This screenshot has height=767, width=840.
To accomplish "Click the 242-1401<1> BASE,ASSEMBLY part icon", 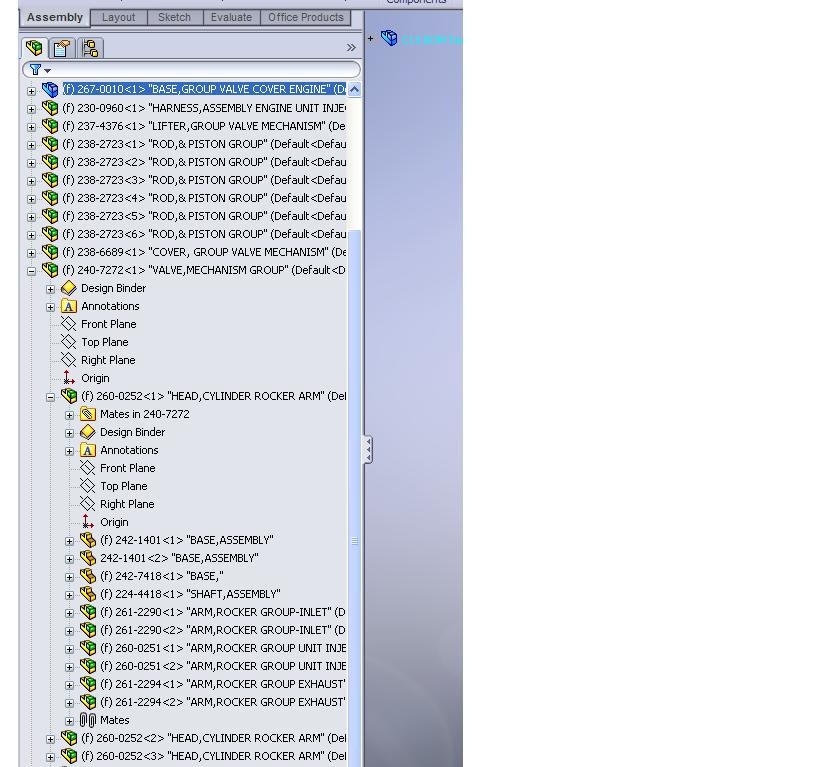I will click(x=88, y=540).
